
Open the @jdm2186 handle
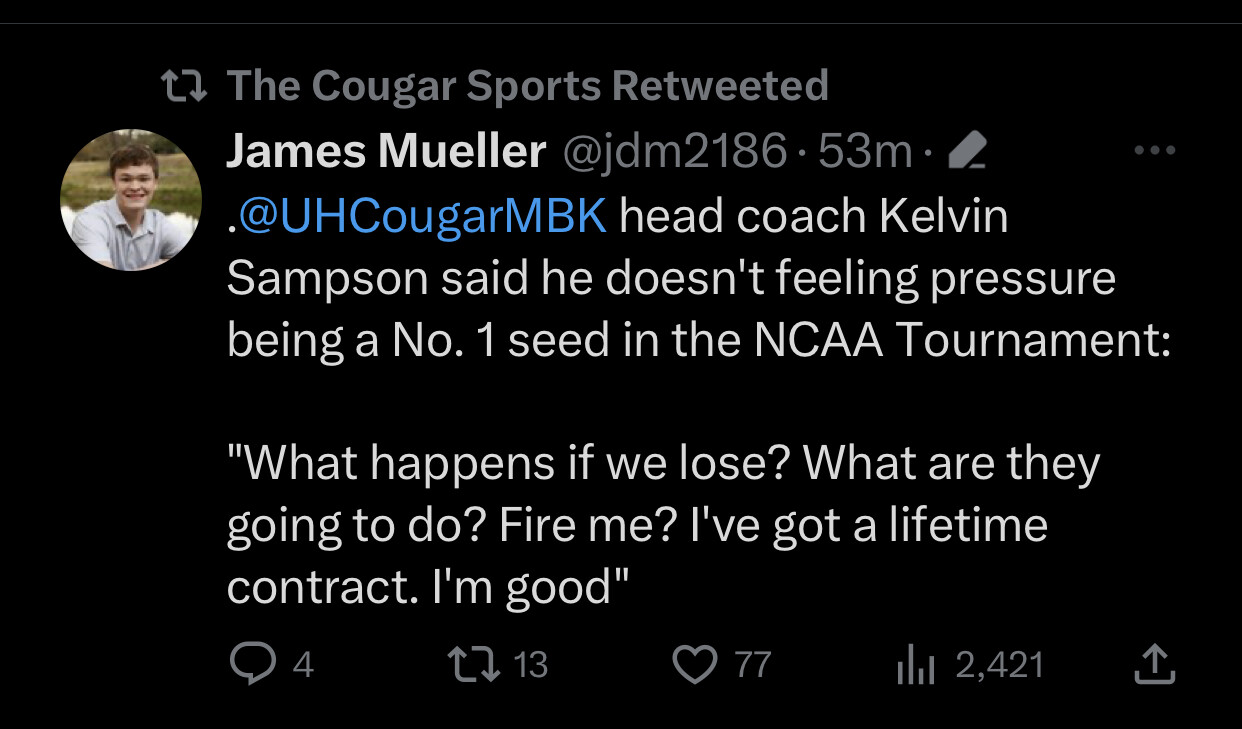(x=676, y=152)
